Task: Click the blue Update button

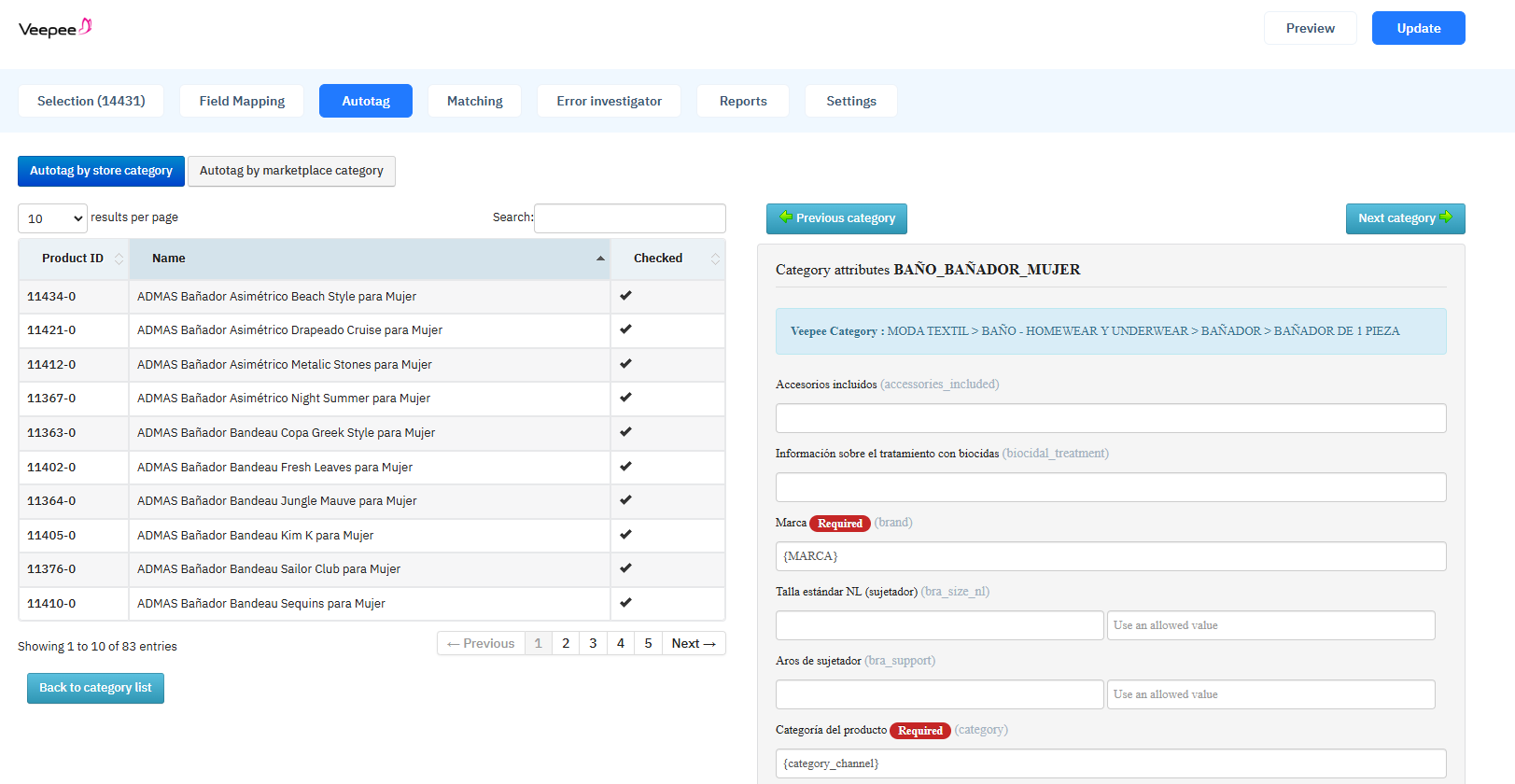Action: 1419,28
